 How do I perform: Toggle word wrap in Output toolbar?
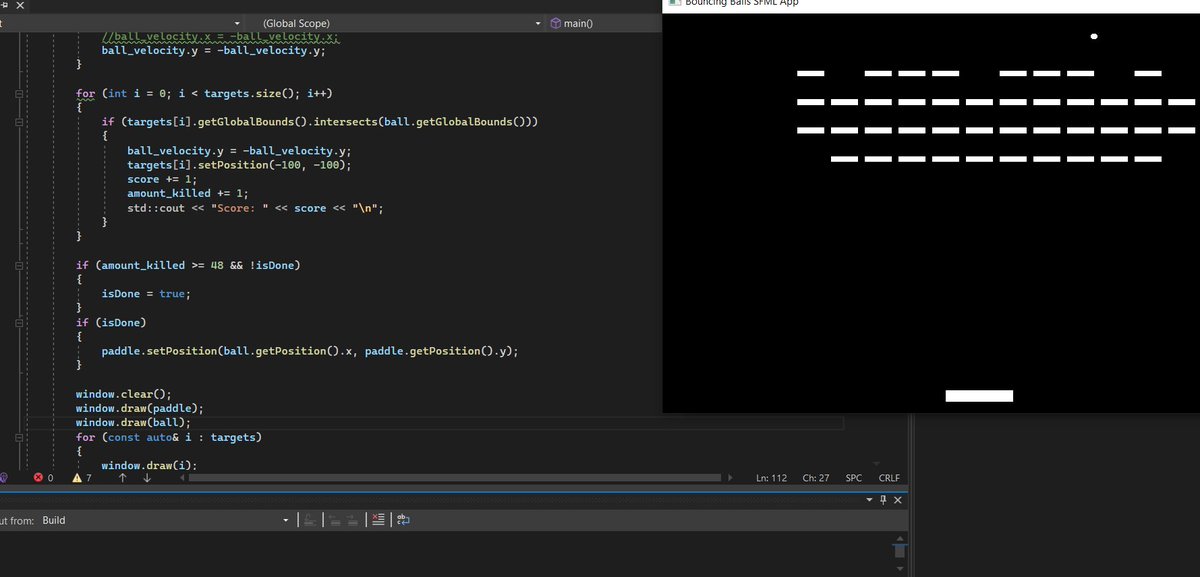(x=404, y=520)
